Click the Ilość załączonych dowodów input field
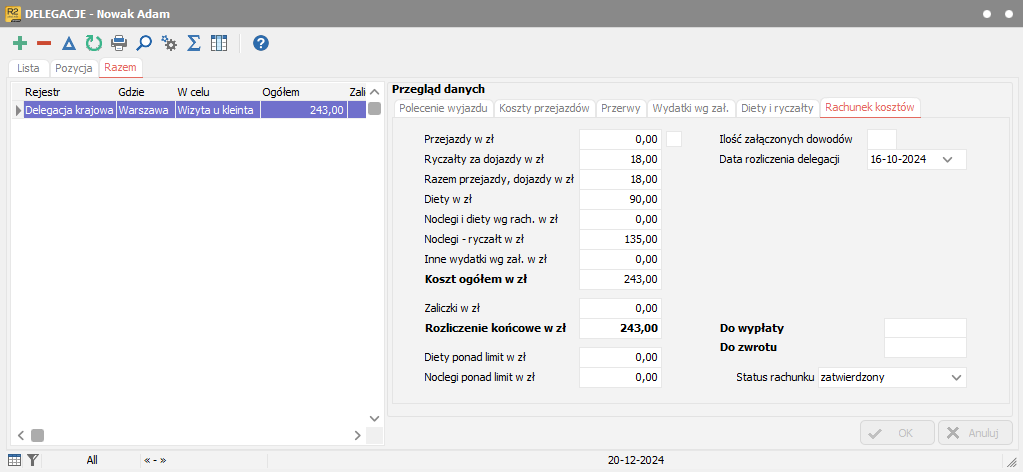The image size is (1023, 472). click(x=881, y=139)
